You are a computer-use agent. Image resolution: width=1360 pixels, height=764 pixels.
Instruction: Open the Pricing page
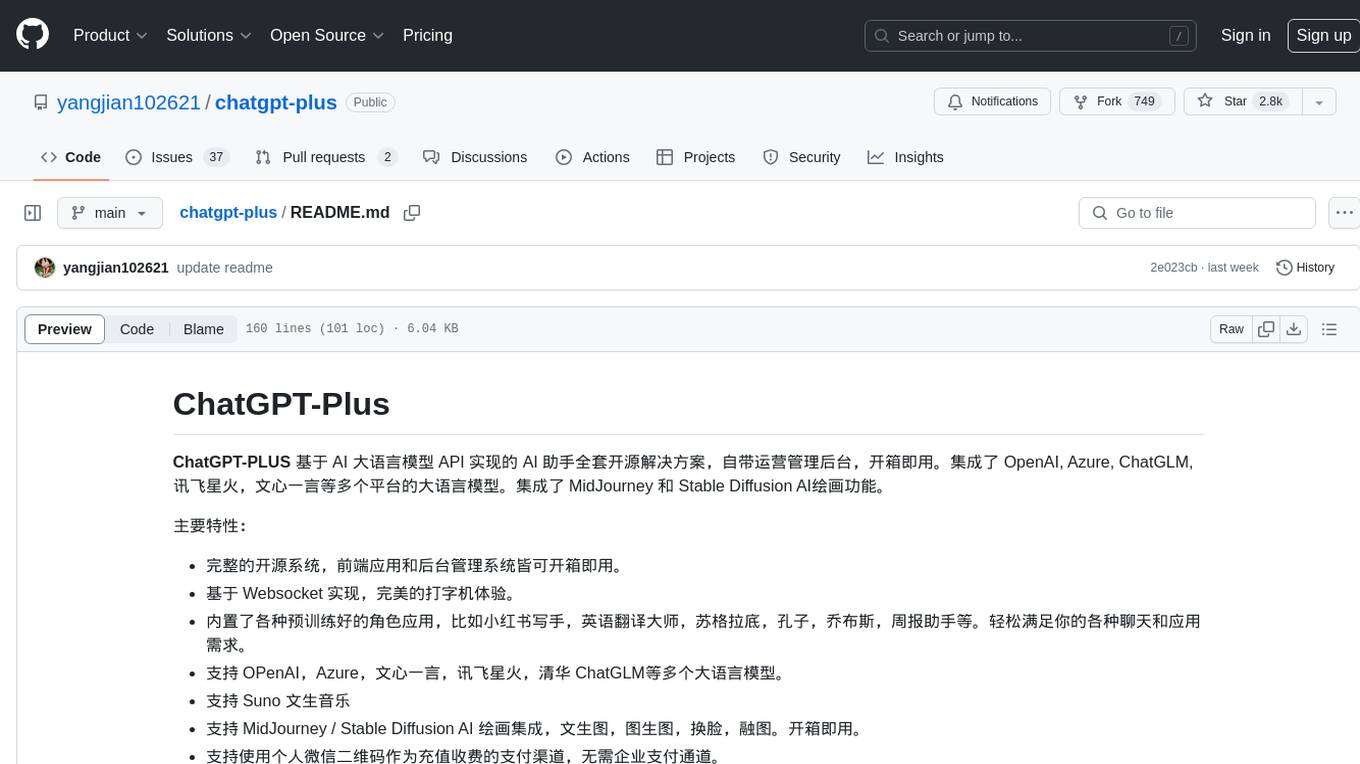coord(427,35)
